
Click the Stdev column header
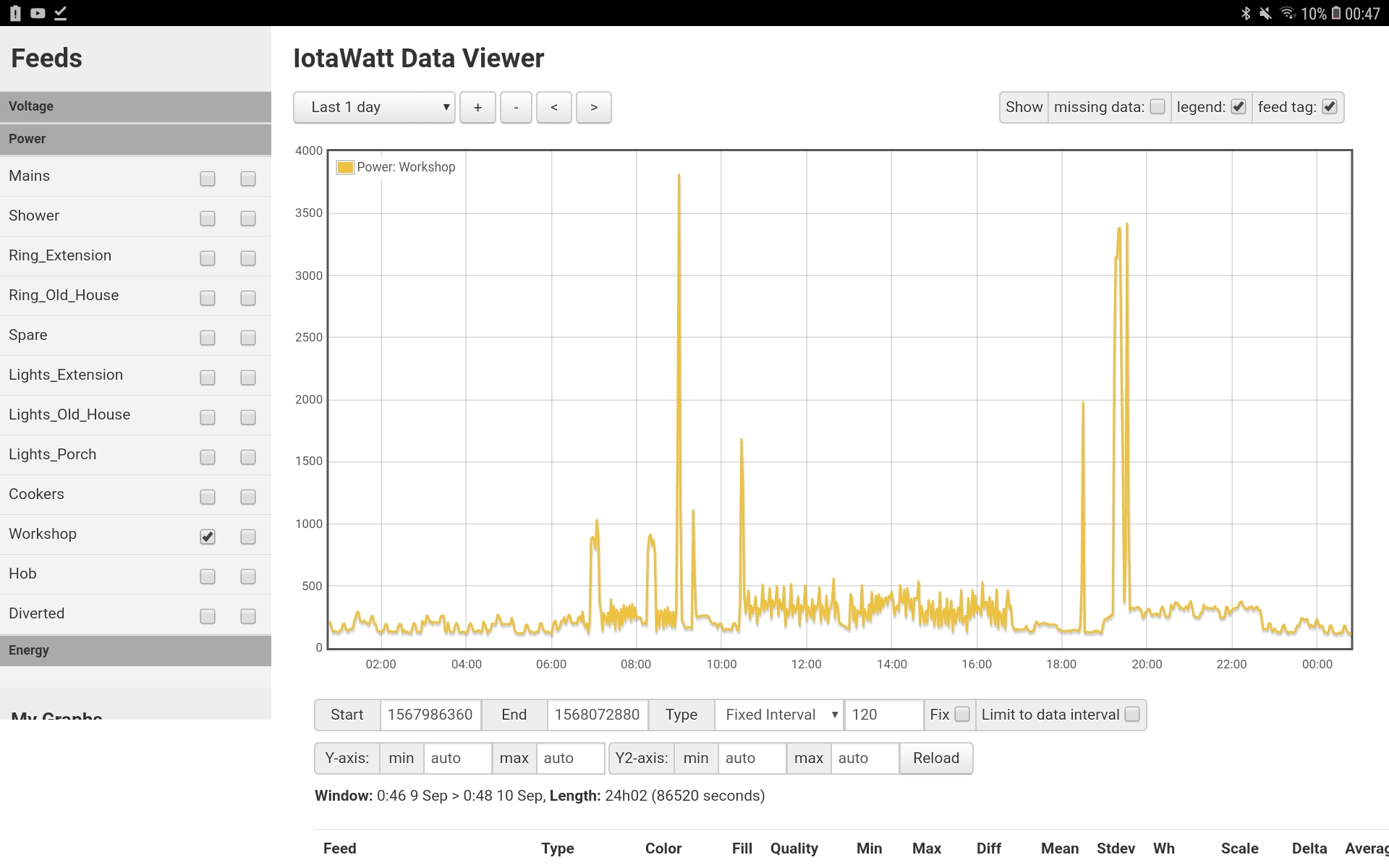point(1116,848)
